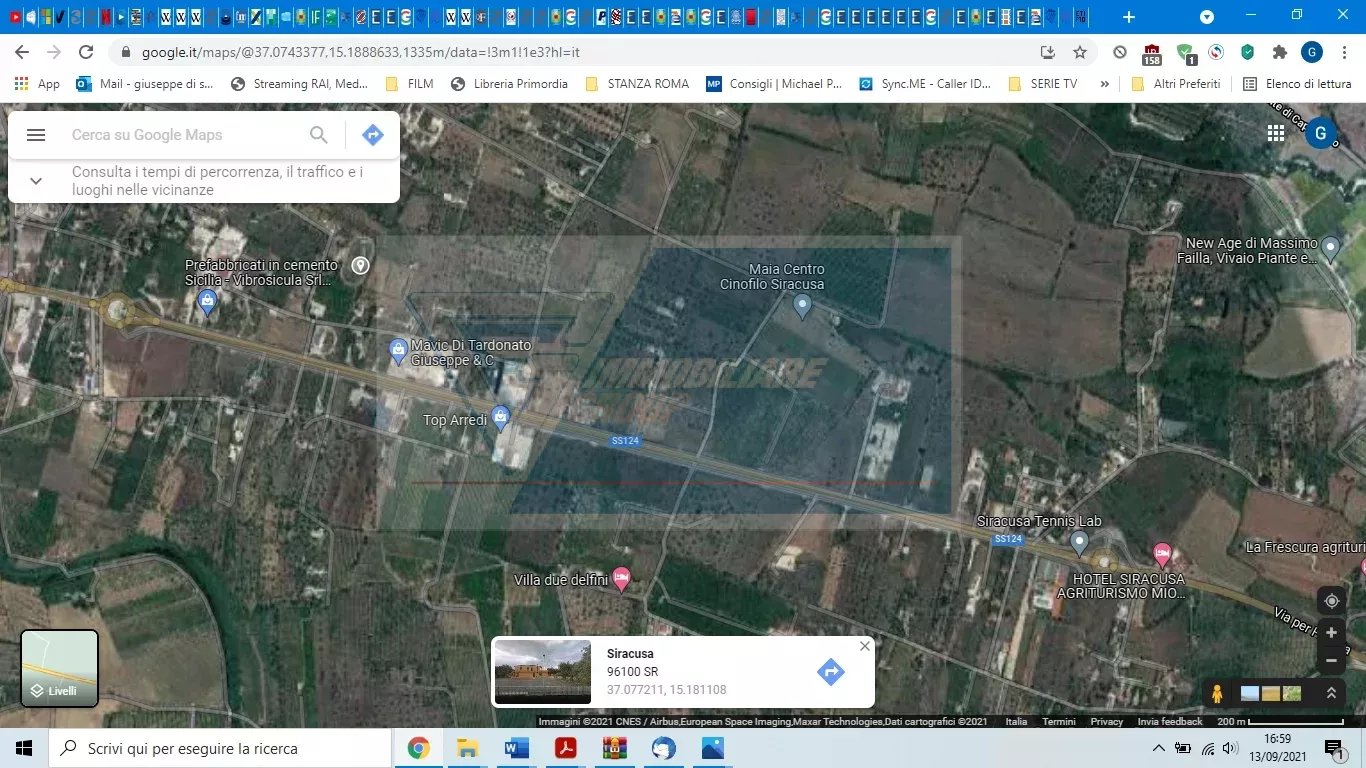Open directions from the search box arrow
Screen dimensions: 1366x768
pos(373,135)
